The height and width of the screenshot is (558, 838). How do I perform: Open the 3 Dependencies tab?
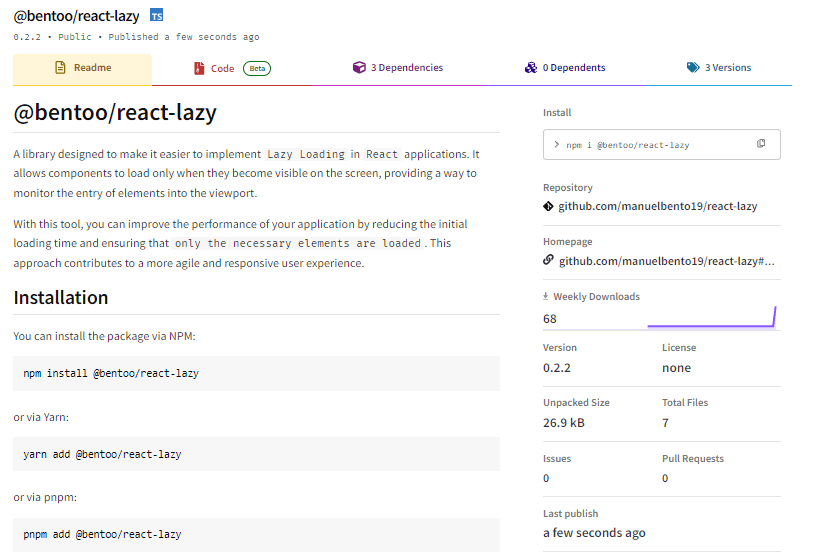click(x=398, y=68)
